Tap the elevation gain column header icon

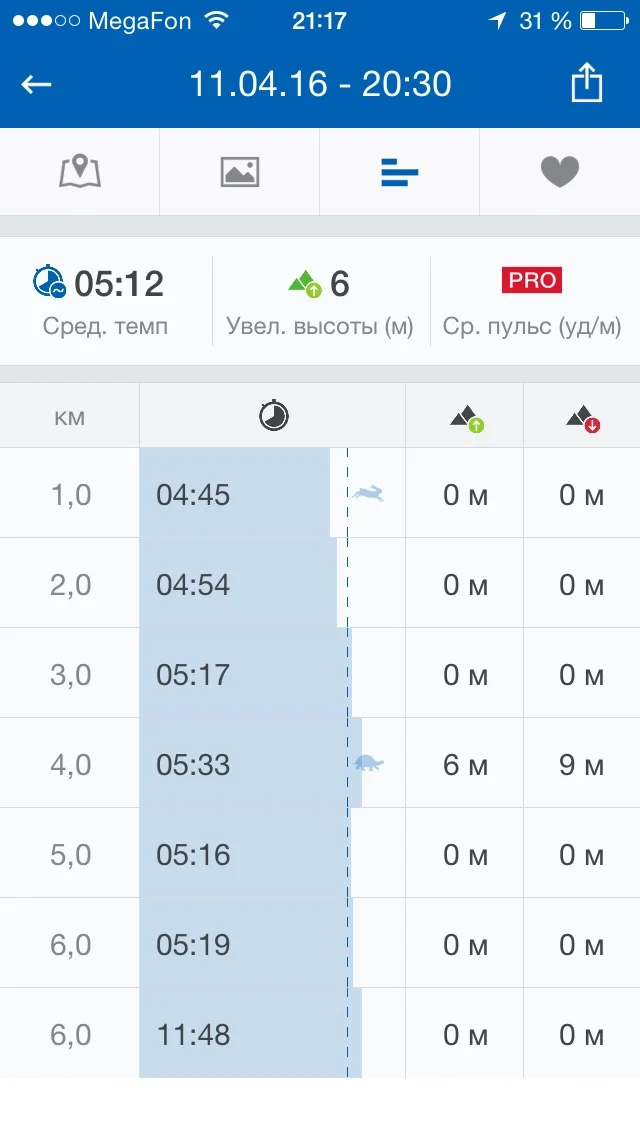[x=466, y=419]
